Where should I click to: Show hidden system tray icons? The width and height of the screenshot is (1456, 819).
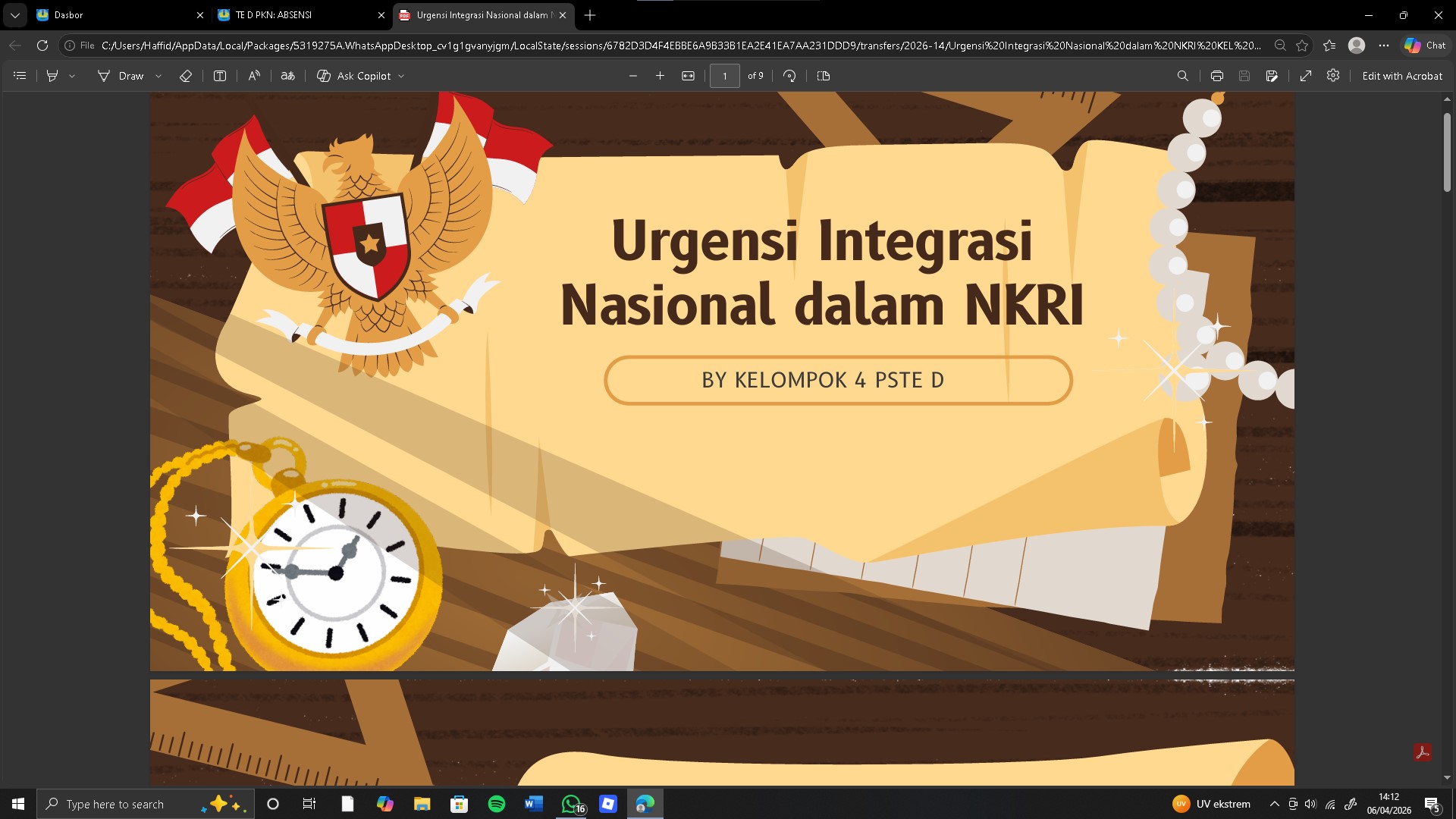point(1274,804)
